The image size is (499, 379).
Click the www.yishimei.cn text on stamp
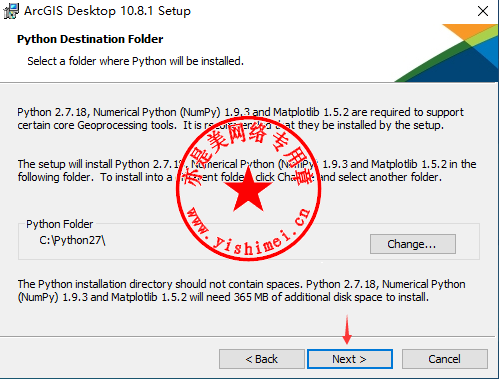pos(248,233)
